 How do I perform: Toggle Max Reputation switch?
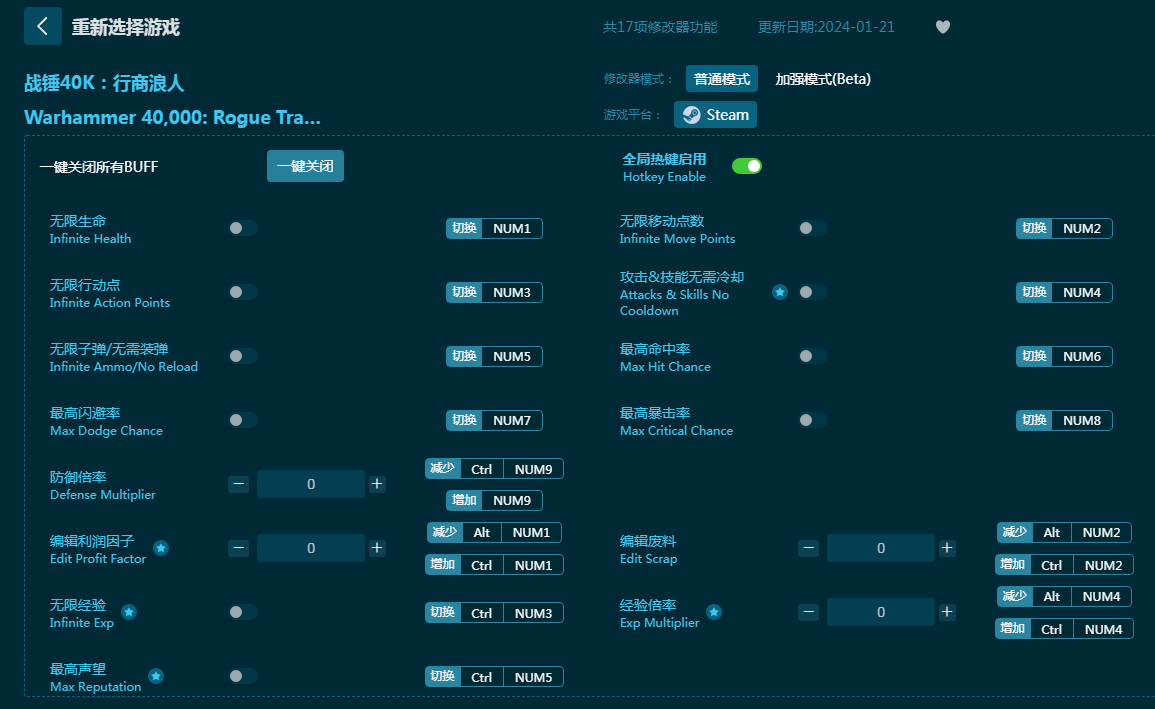[242, 676]
